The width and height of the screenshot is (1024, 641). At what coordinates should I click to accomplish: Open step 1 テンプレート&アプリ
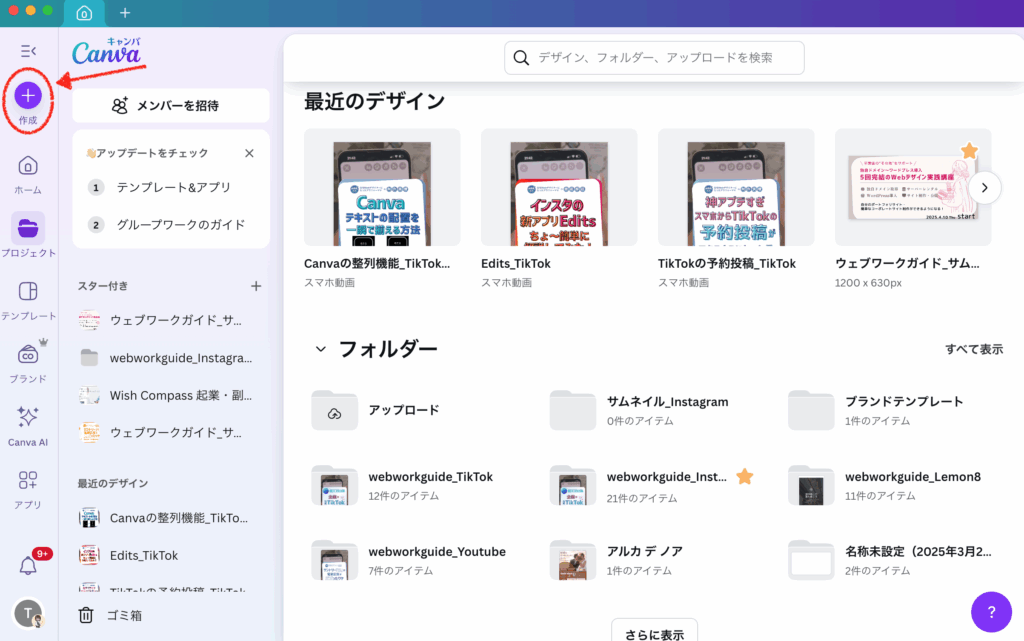[x=170, y=188]
